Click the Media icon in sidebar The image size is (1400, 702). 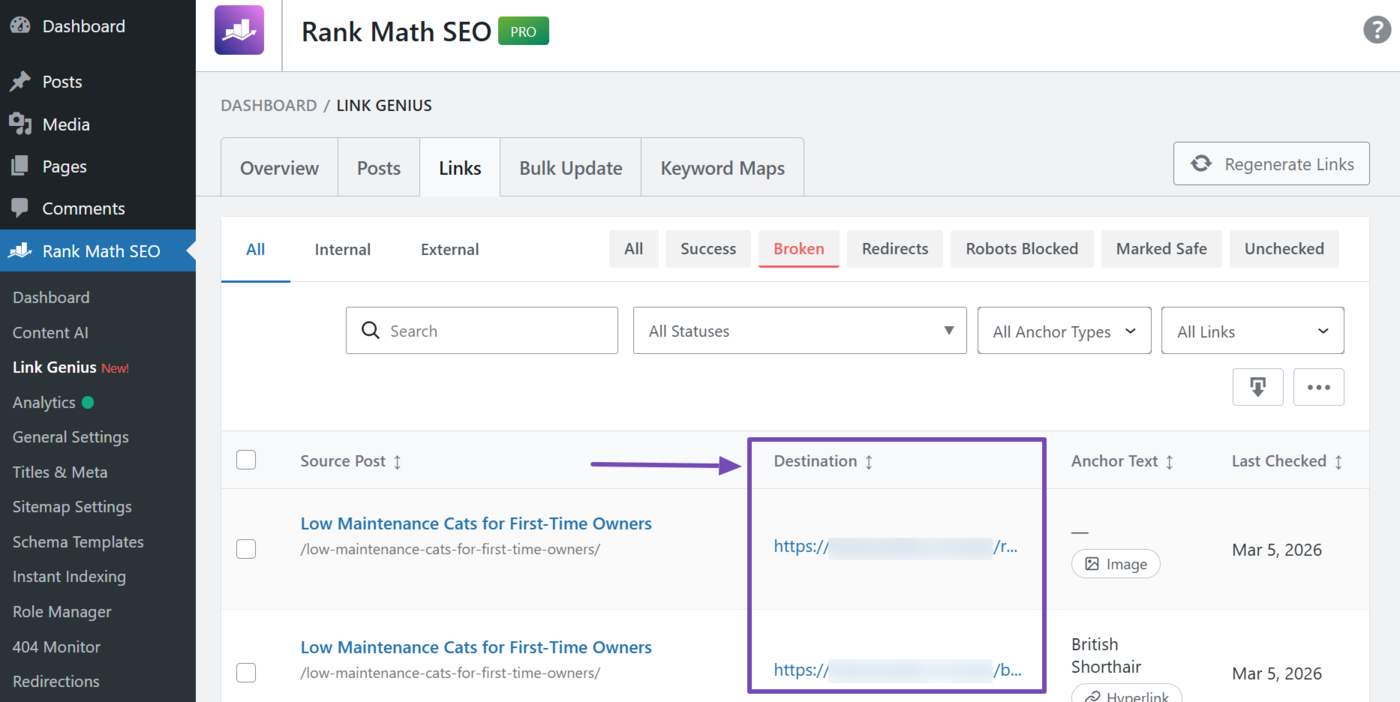pyautogui.click(x=20, y=124)
